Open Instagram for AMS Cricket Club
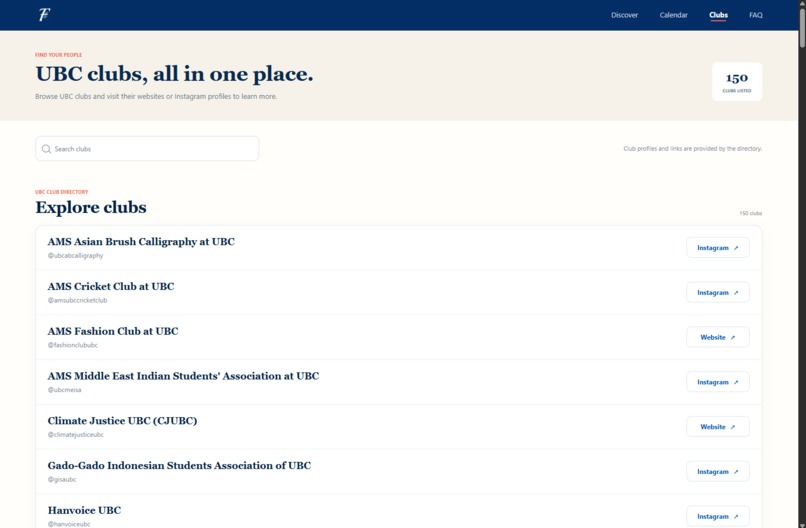The width and height of the screenshot is (806, 528). [x=718, y=293]
